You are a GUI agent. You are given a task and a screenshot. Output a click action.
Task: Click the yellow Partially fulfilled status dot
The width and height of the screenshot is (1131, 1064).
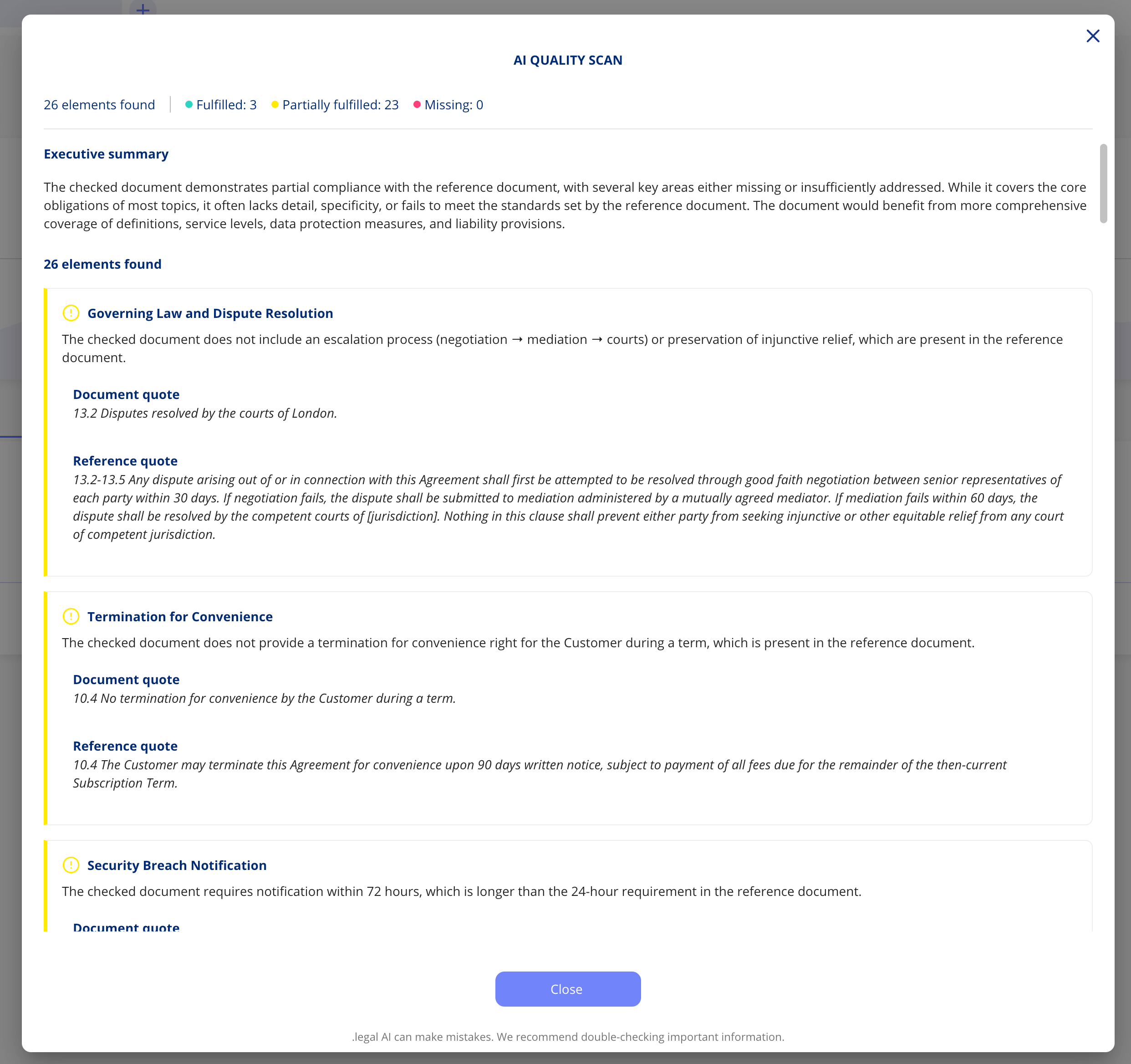tap(275, 105)
